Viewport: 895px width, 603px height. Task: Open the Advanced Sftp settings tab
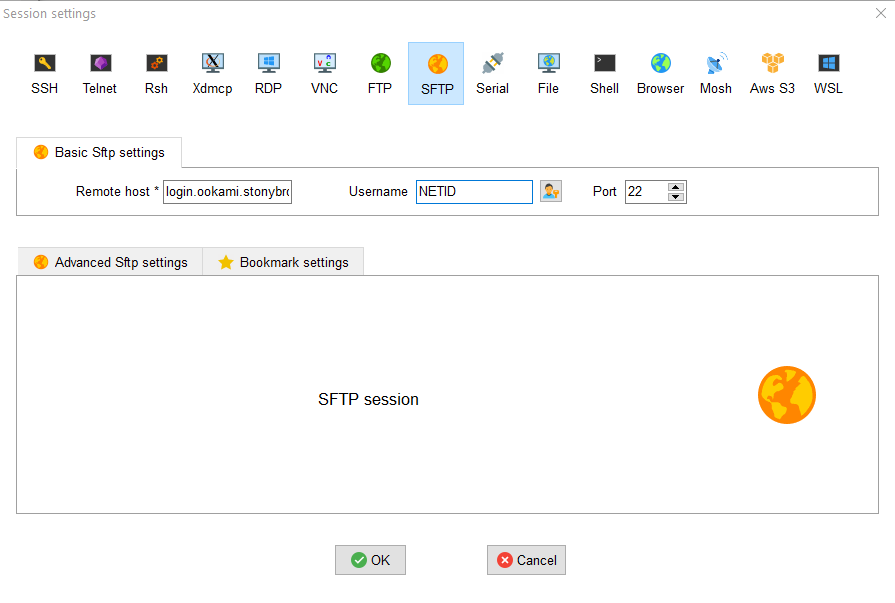(x=110, y=262)
